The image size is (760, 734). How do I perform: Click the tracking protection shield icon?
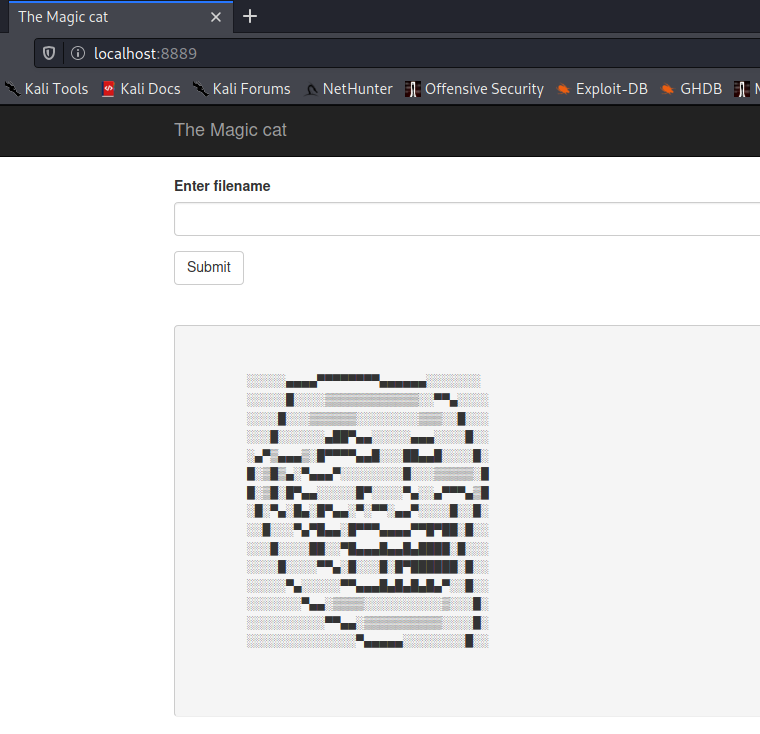(x=49, y=53)
